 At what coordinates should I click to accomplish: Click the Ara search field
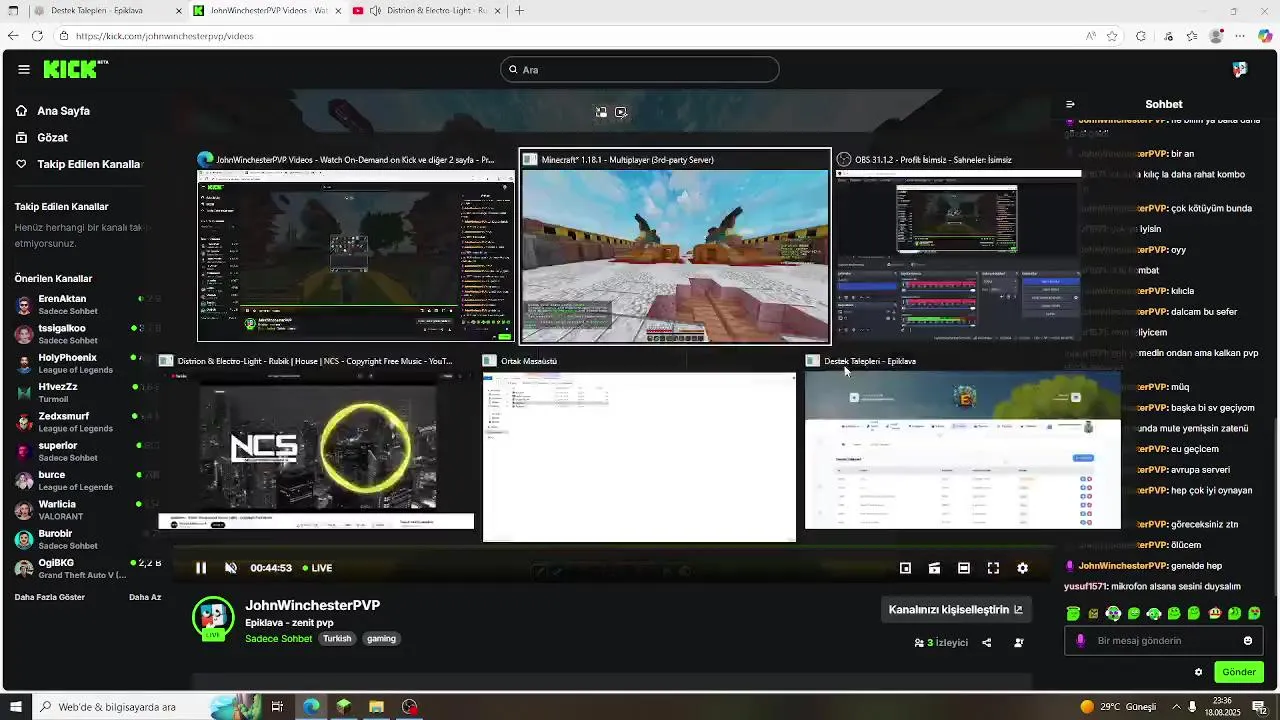point(640,69)
